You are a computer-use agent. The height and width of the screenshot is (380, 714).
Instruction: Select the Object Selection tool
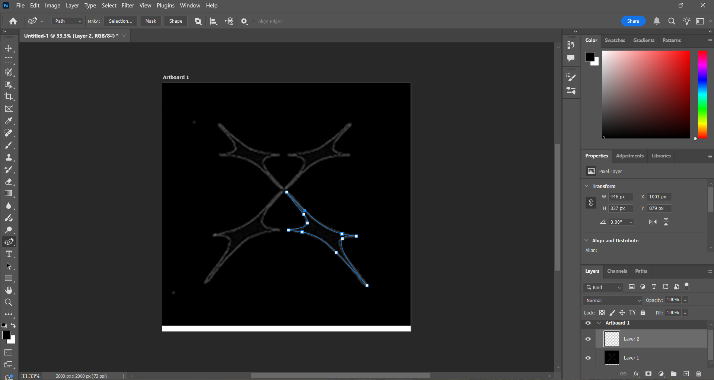pyautogui.click(x=9, y=85)
